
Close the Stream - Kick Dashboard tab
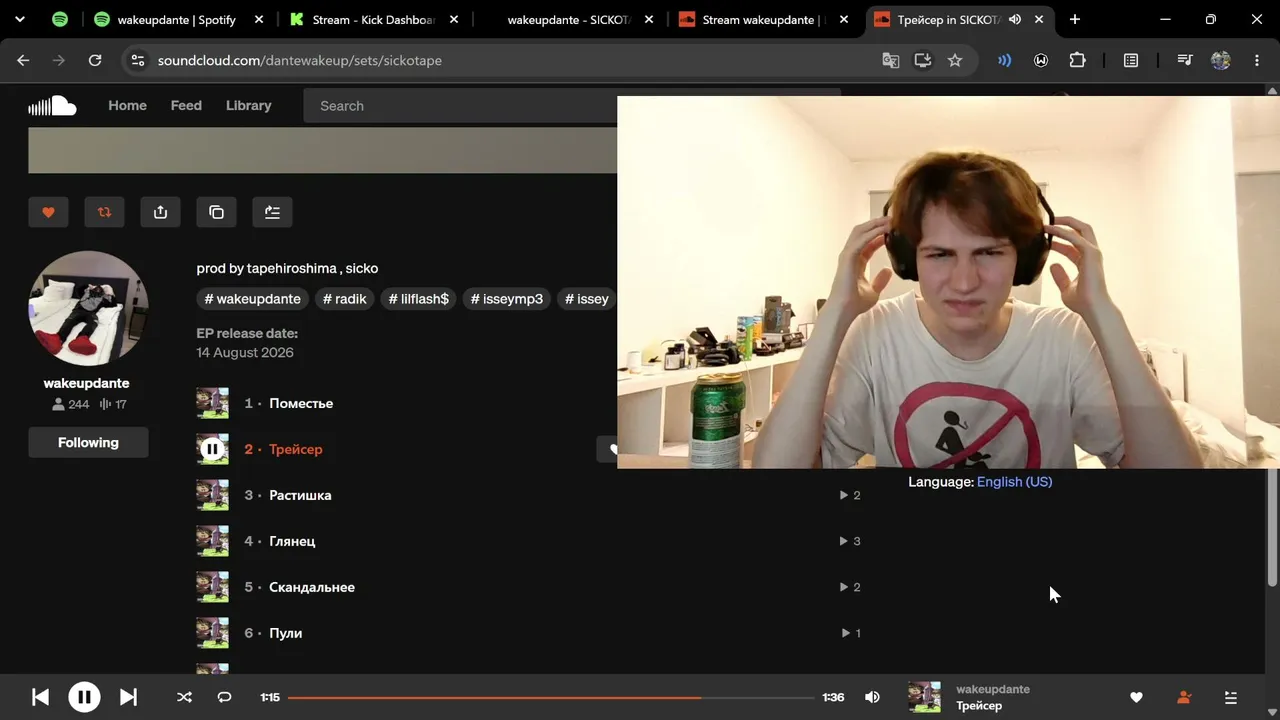pos(455,19)
